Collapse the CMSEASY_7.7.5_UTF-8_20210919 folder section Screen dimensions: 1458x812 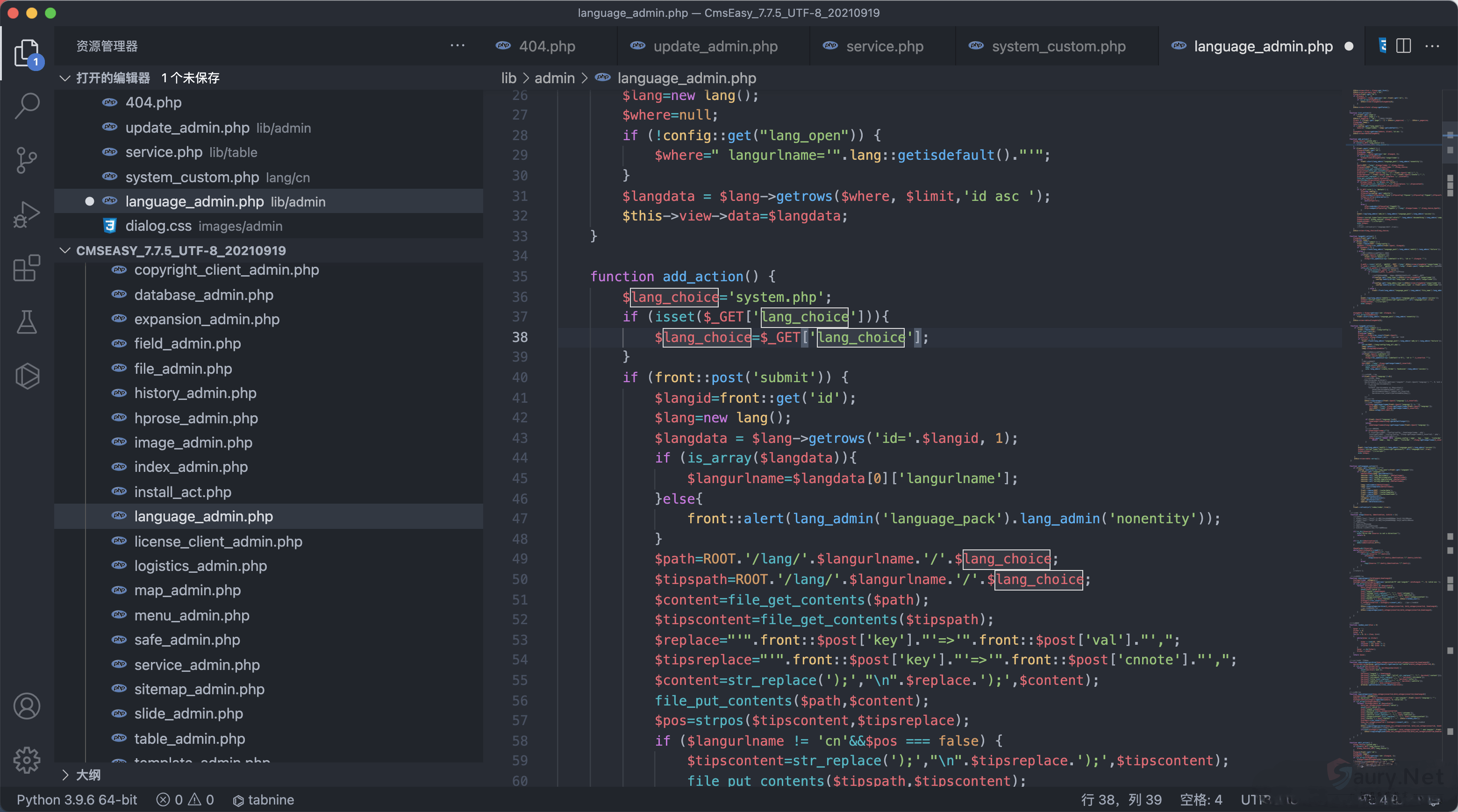pos(65,251)
